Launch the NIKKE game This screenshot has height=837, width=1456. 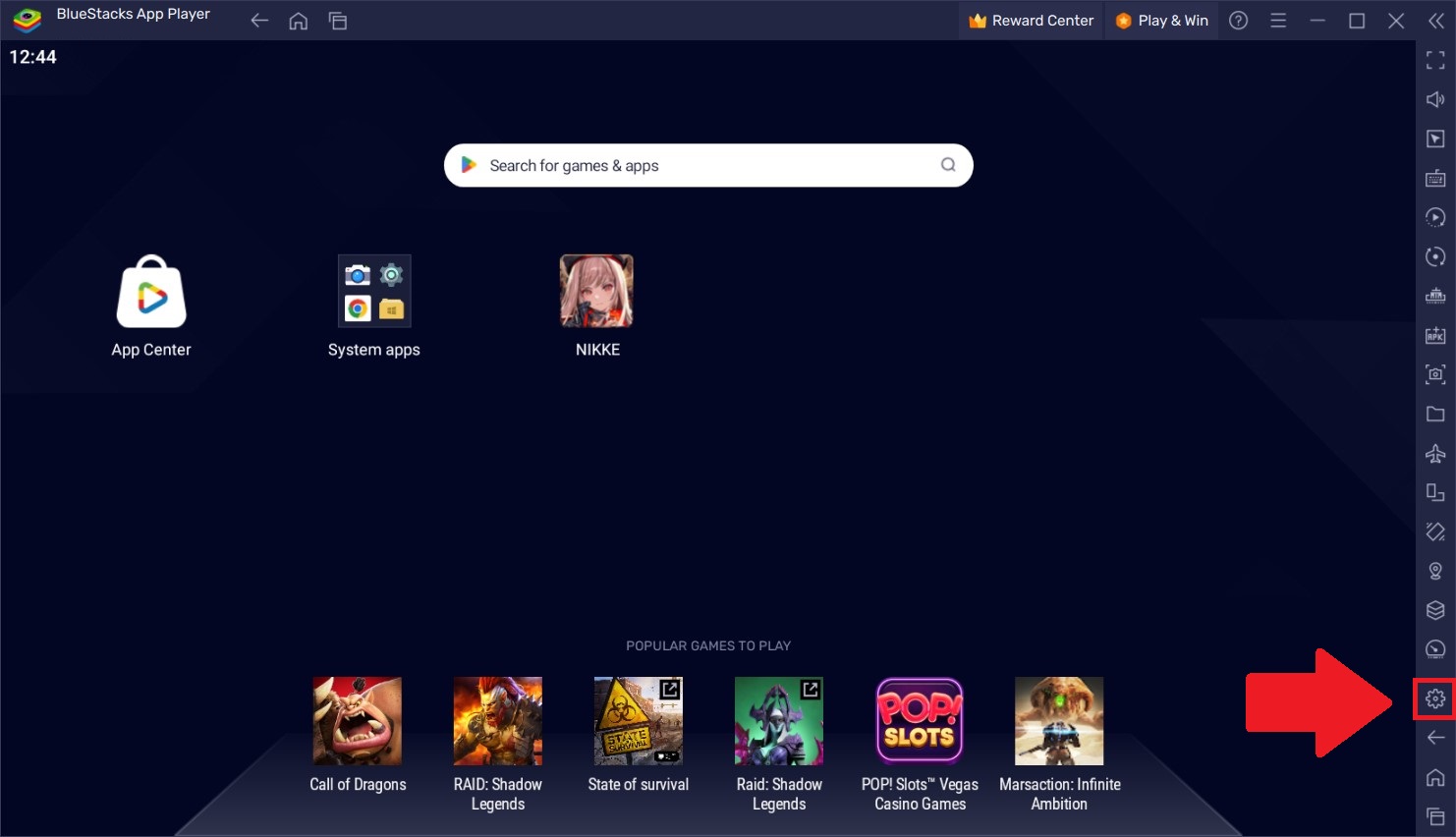click(x=597, y=291)
